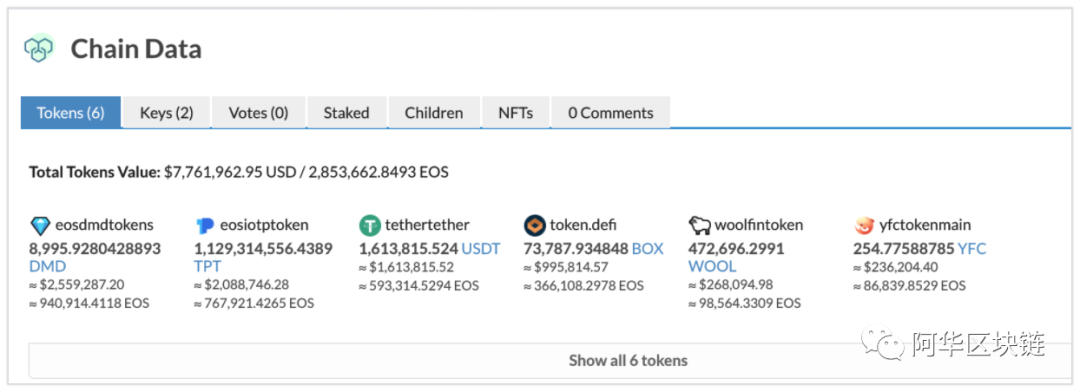Click the ≈ 86,839.8529 EOS value
The height and width of the screenshot is (392, 1080).
coord(910,286)
